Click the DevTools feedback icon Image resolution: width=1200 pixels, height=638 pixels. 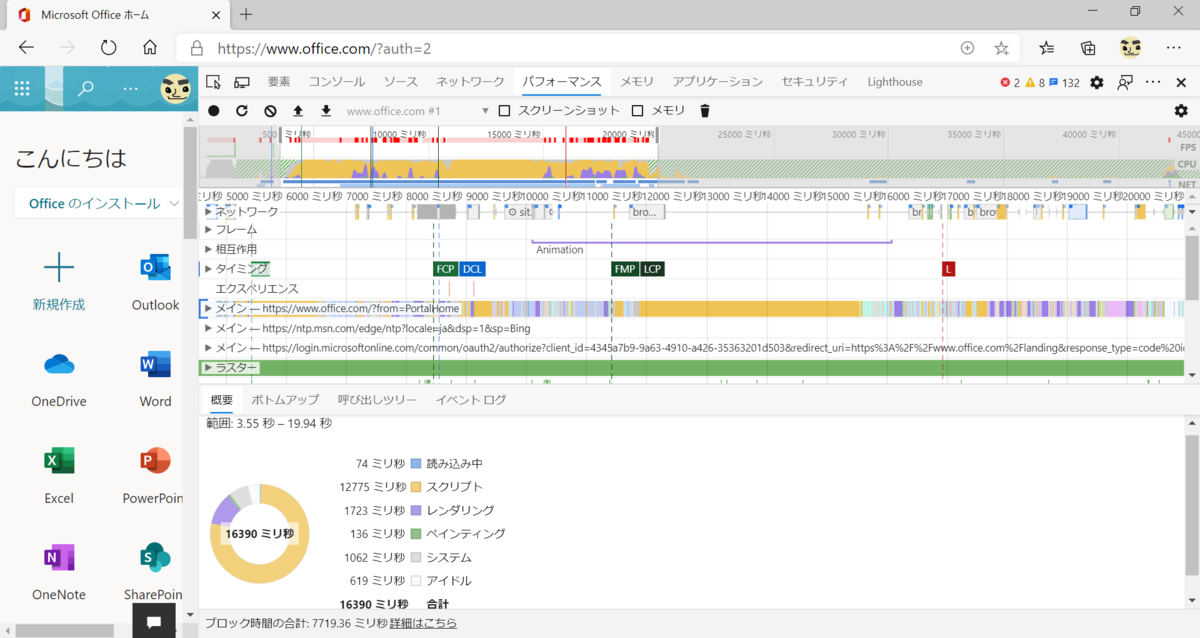[x=1125, y=82]
